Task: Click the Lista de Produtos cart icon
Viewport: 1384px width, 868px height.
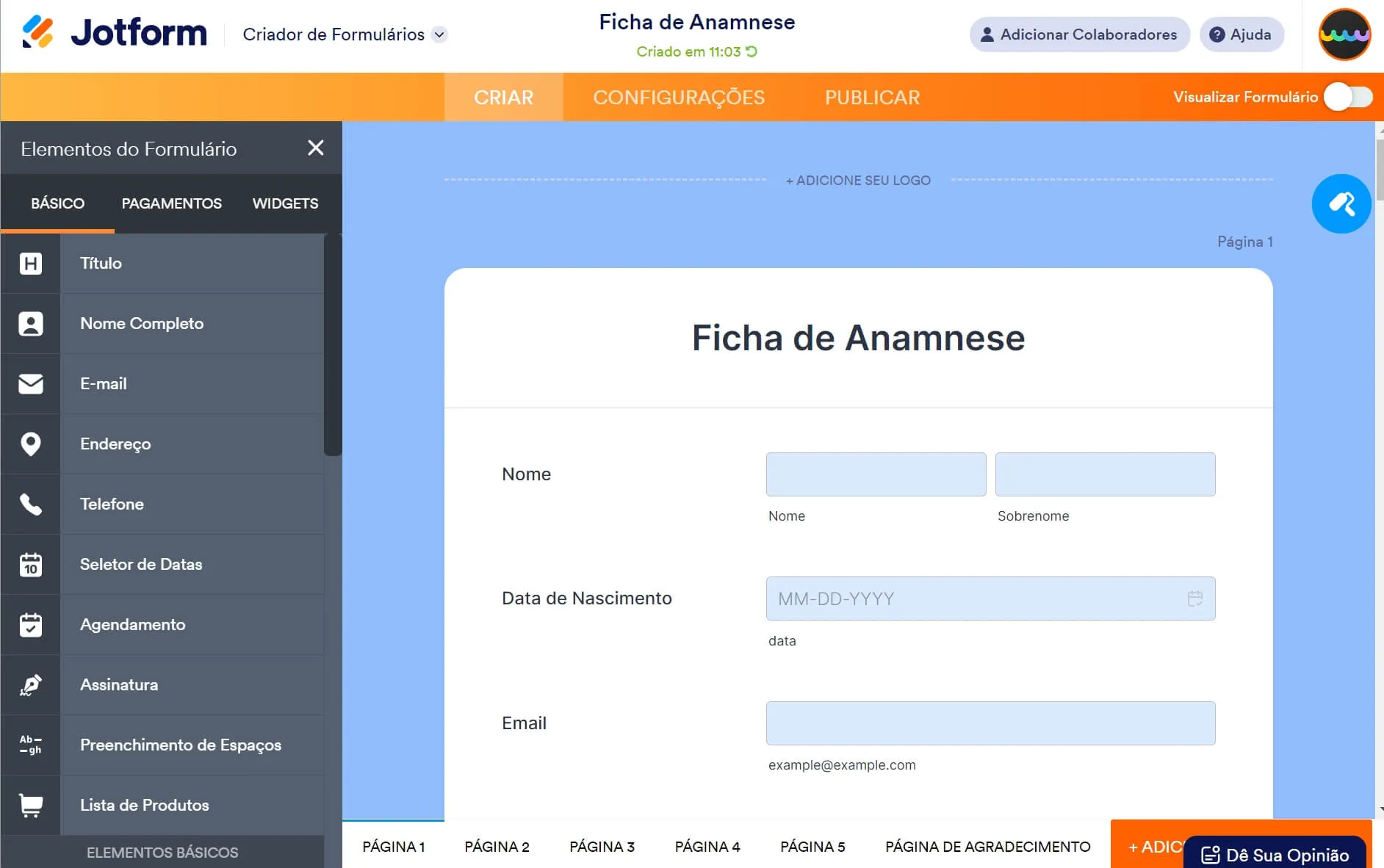Action: coord(30,805)
